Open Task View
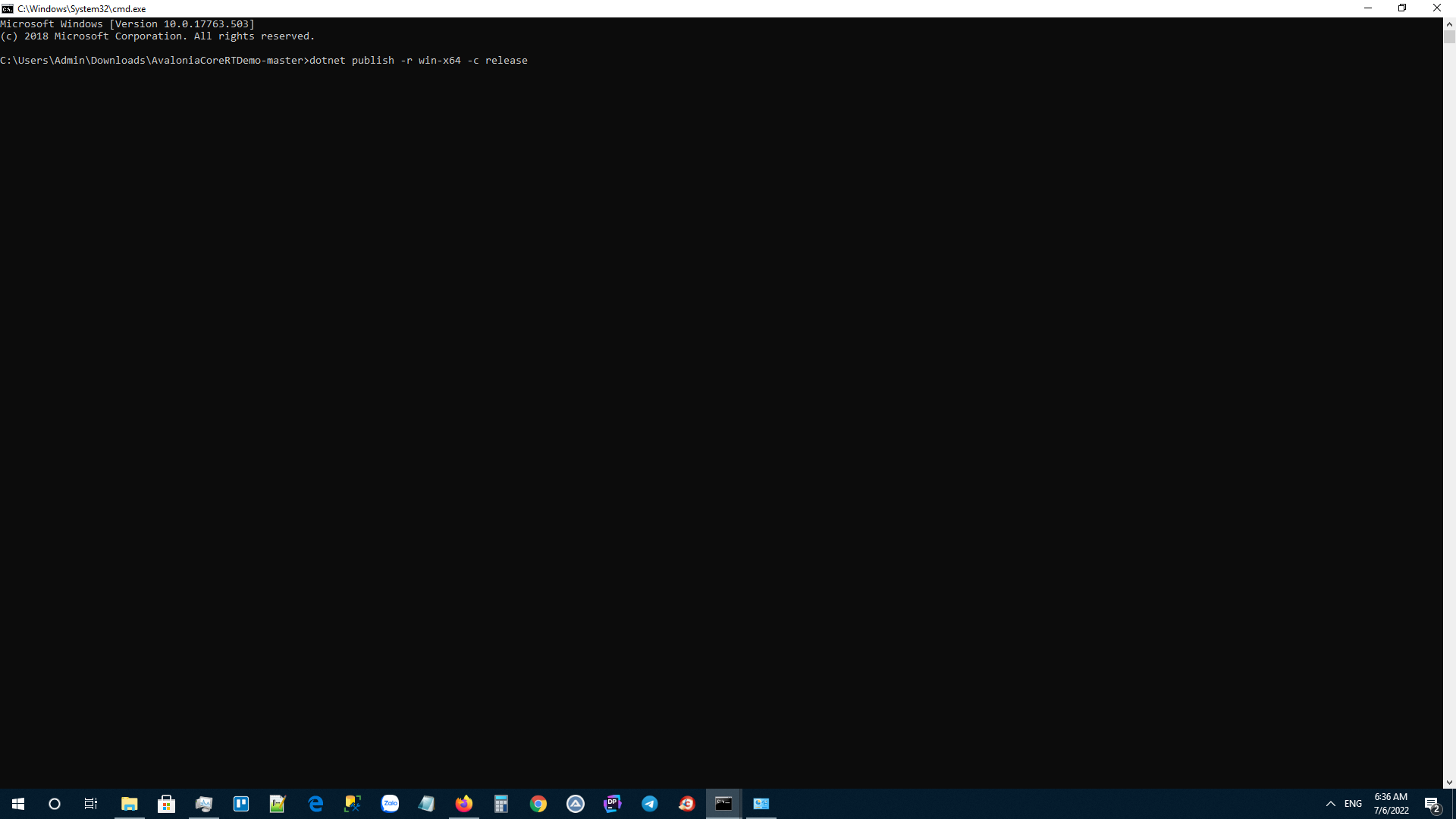The image size is (1456, 819). point(90,803)
